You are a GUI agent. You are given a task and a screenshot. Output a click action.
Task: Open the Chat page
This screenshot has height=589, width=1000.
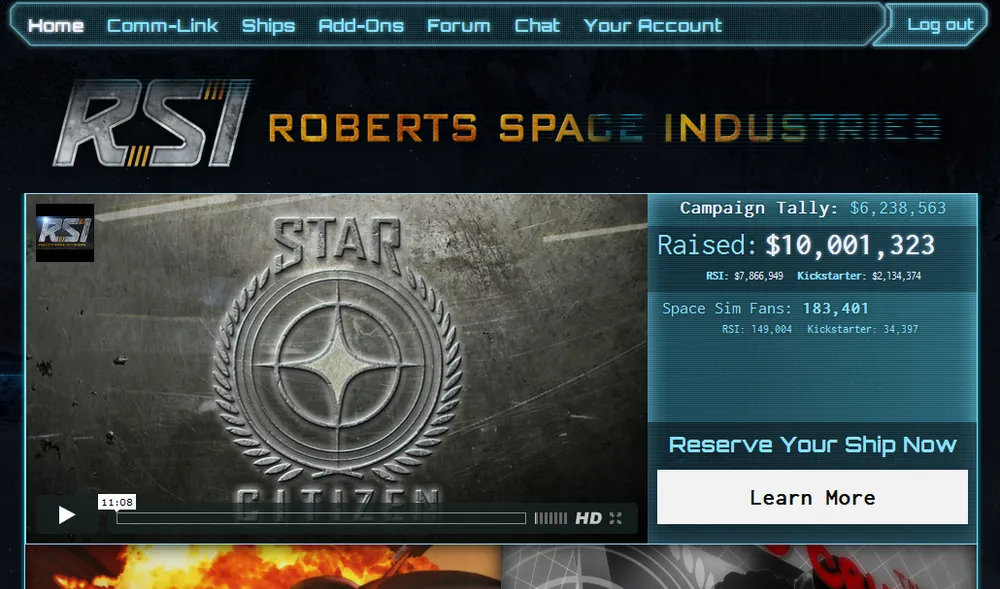coord(537,25)
